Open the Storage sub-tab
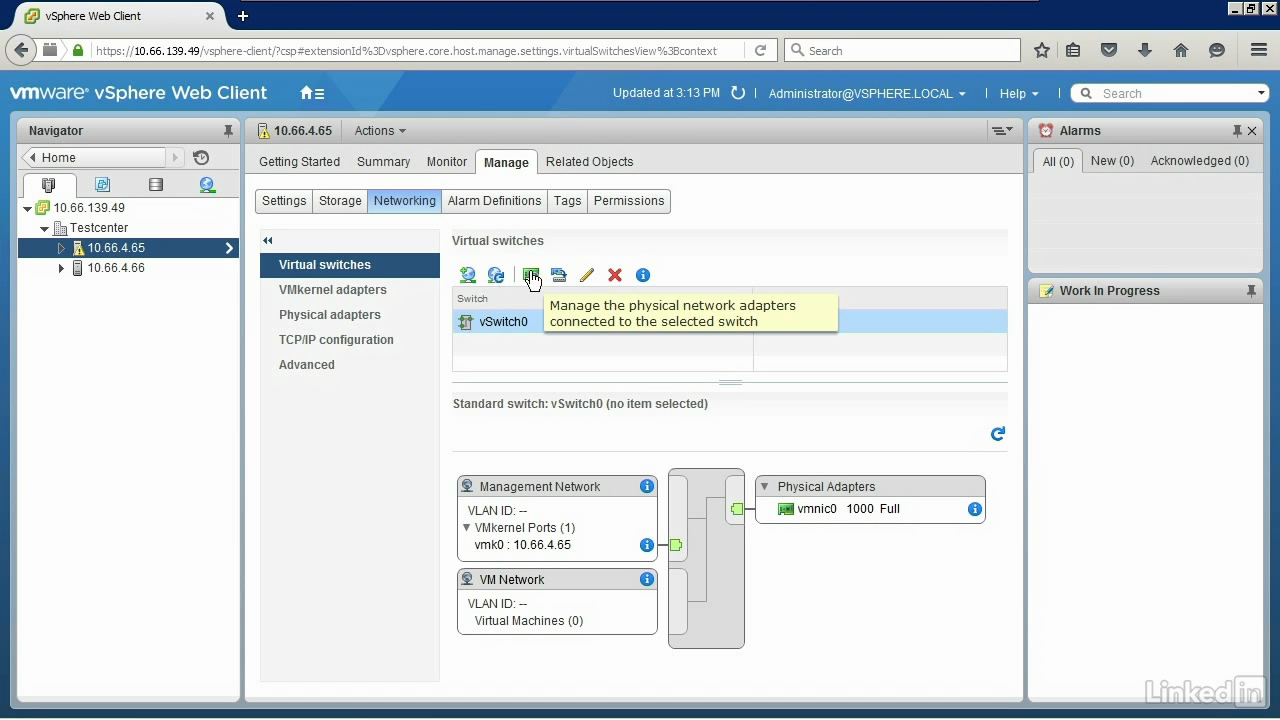 tap(340, 201)
